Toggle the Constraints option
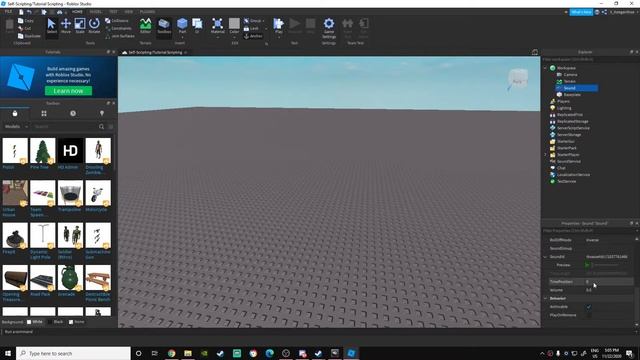This screenshot has width=640, height=360. [x=118, y=28]
